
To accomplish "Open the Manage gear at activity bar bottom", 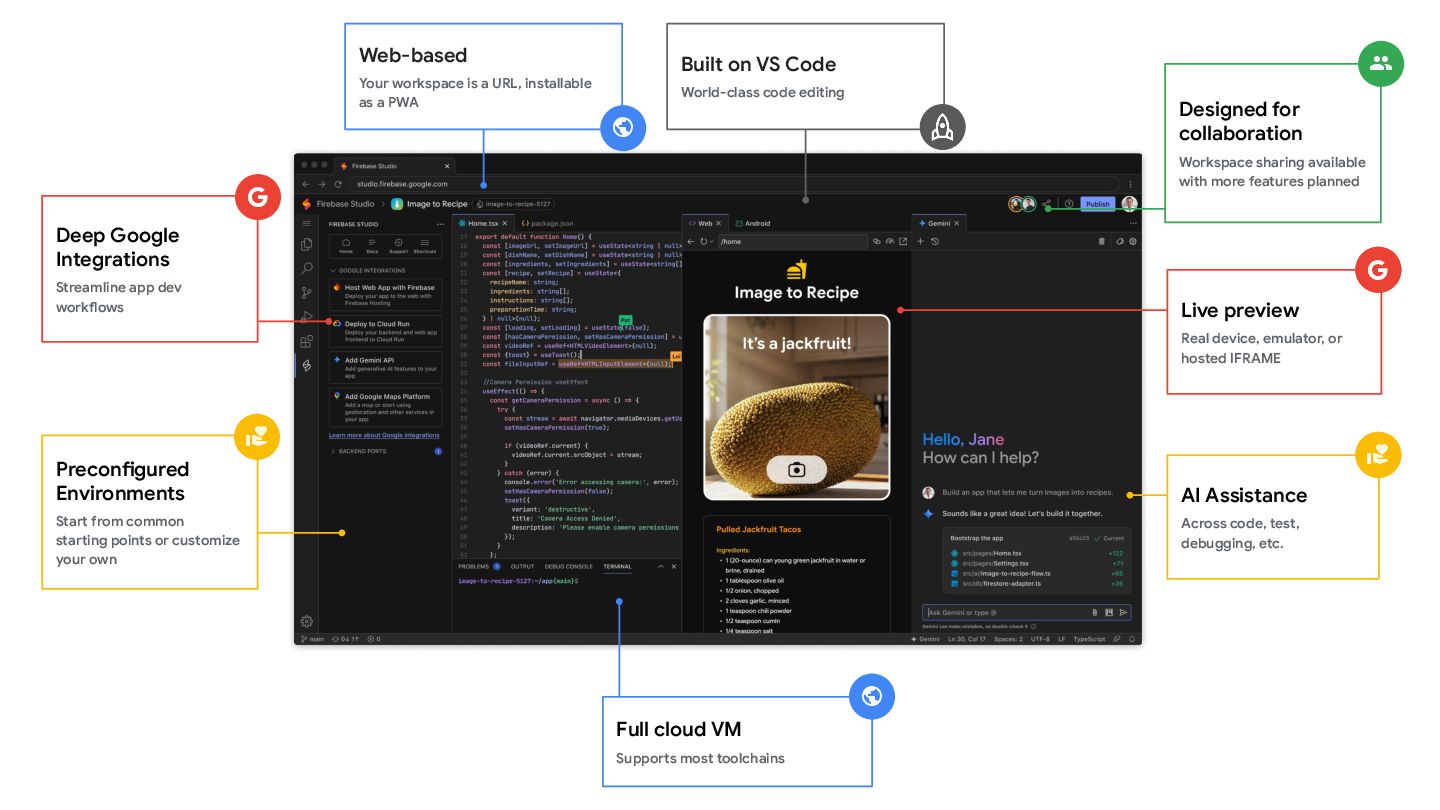I will click(x=307, y=621).
